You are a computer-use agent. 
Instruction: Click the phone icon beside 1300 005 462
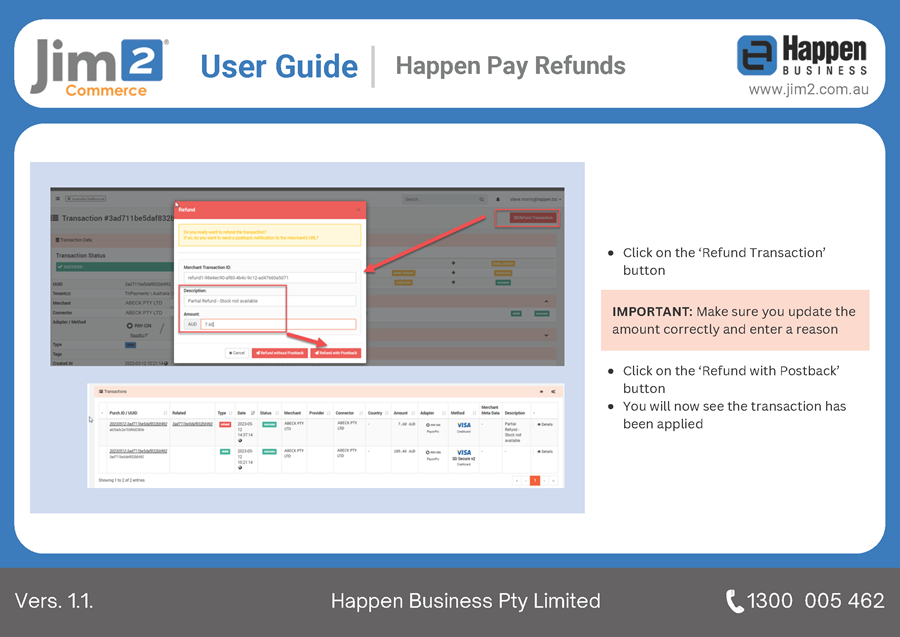734,601
